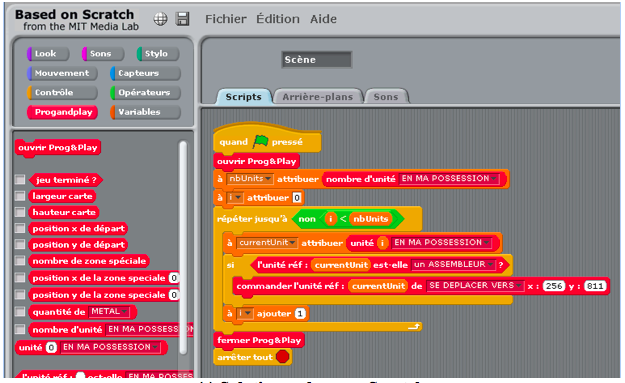
Task: Click the fermer Prog&Play block in the script
Action: (x=259, y=340)
